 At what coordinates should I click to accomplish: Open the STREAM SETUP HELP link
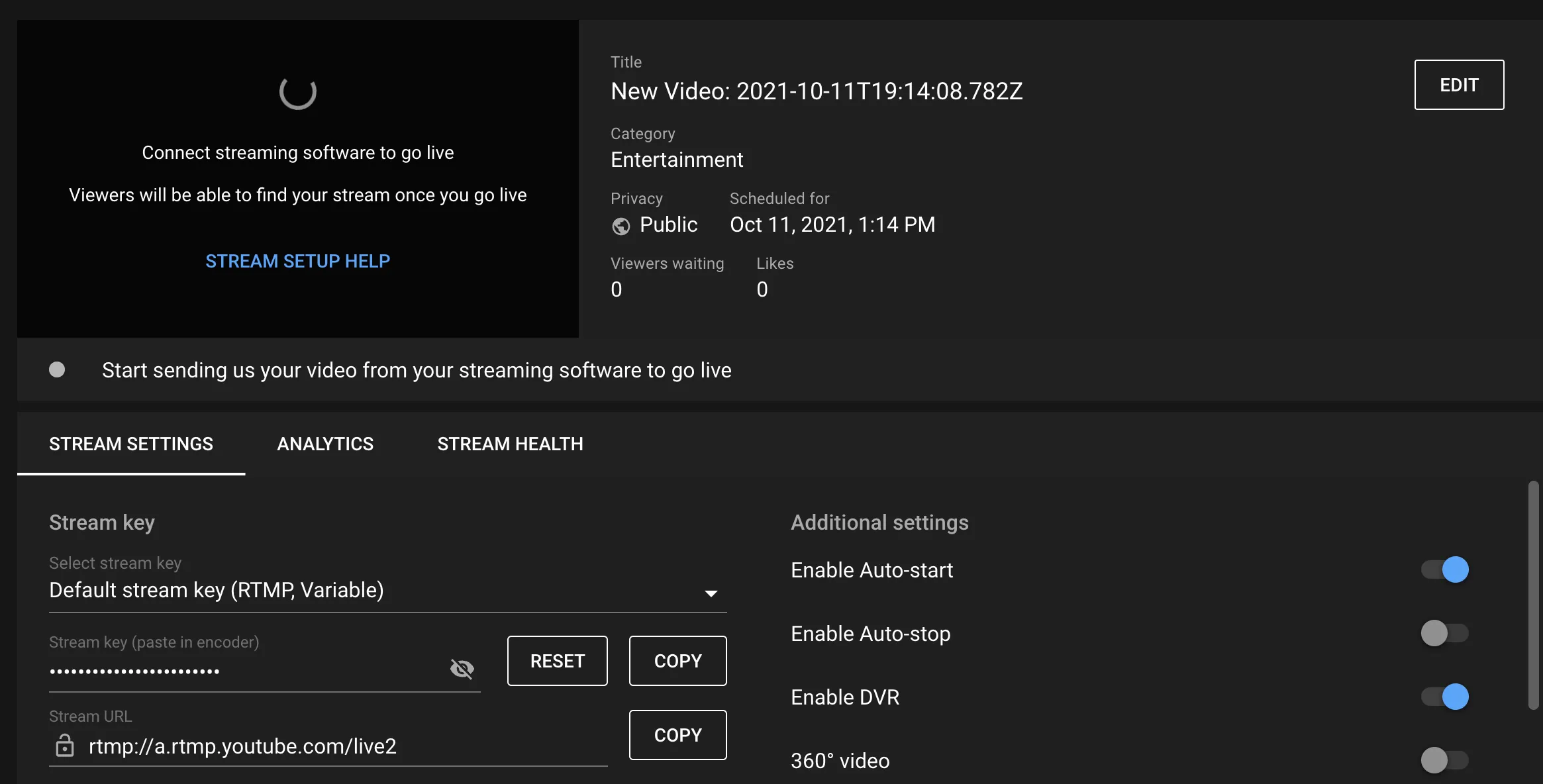tap(297, 261)
